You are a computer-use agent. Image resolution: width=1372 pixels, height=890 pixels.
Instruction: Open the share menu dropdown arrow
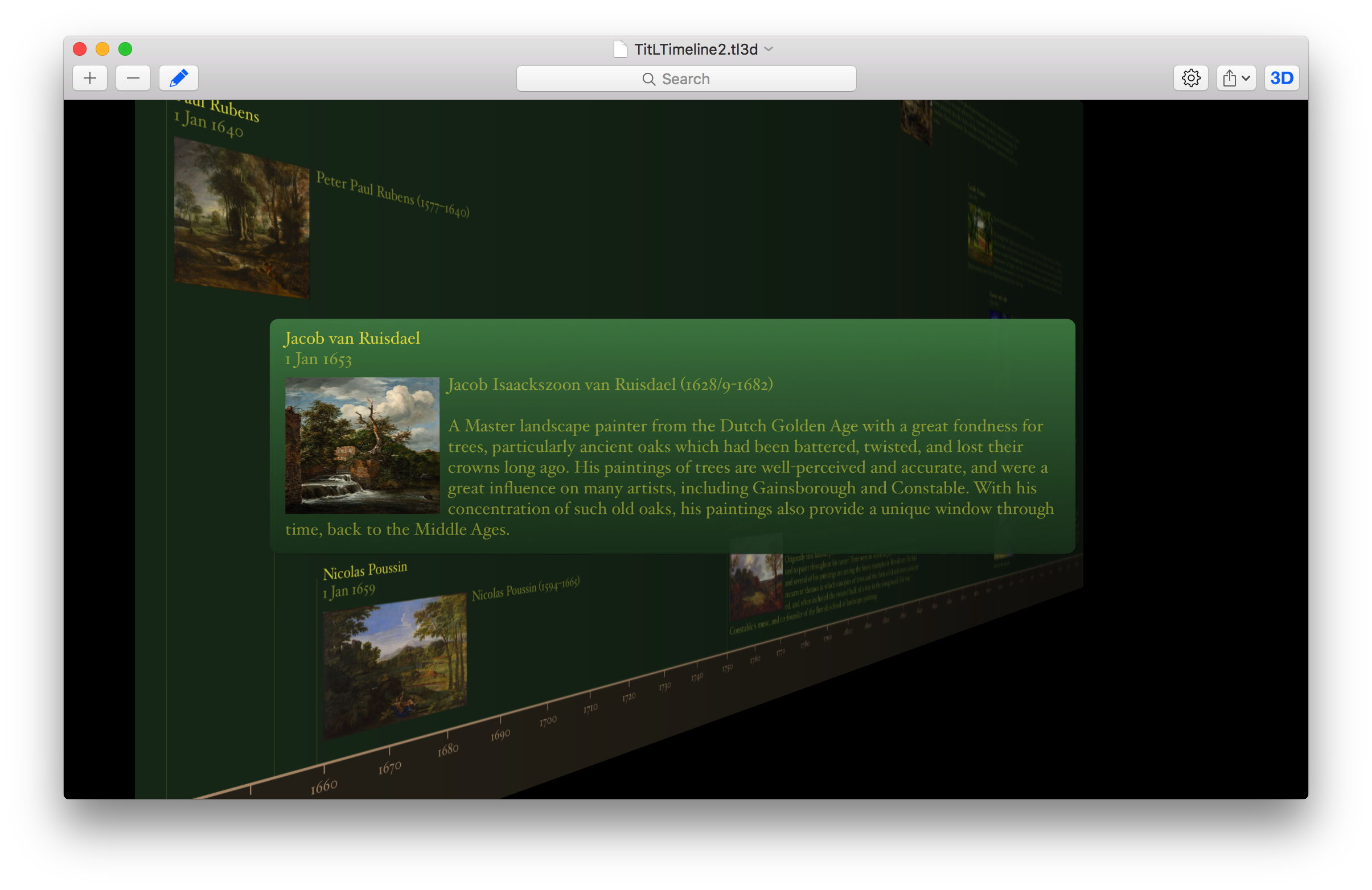pyautogui.click(x=1246, y=79)
